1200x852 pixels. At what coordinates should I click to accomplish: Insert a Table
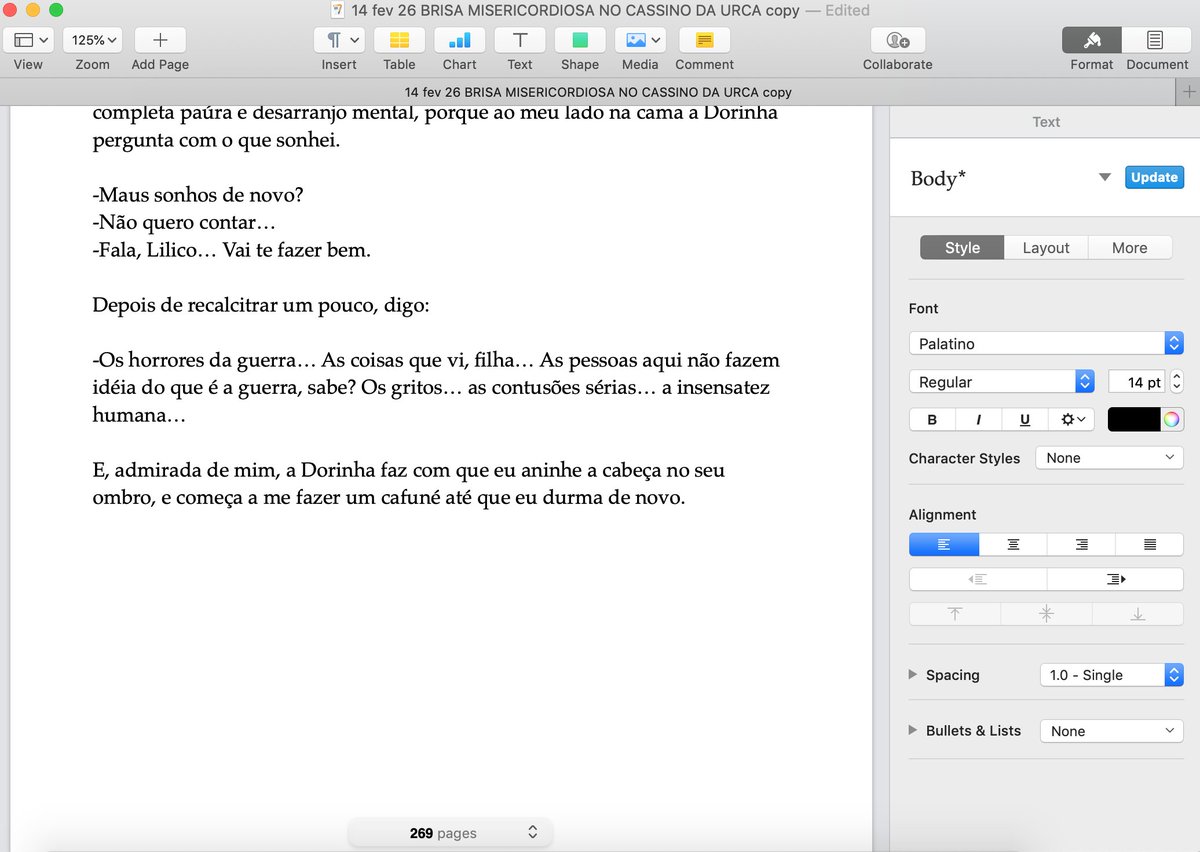[x=399, y=40]
